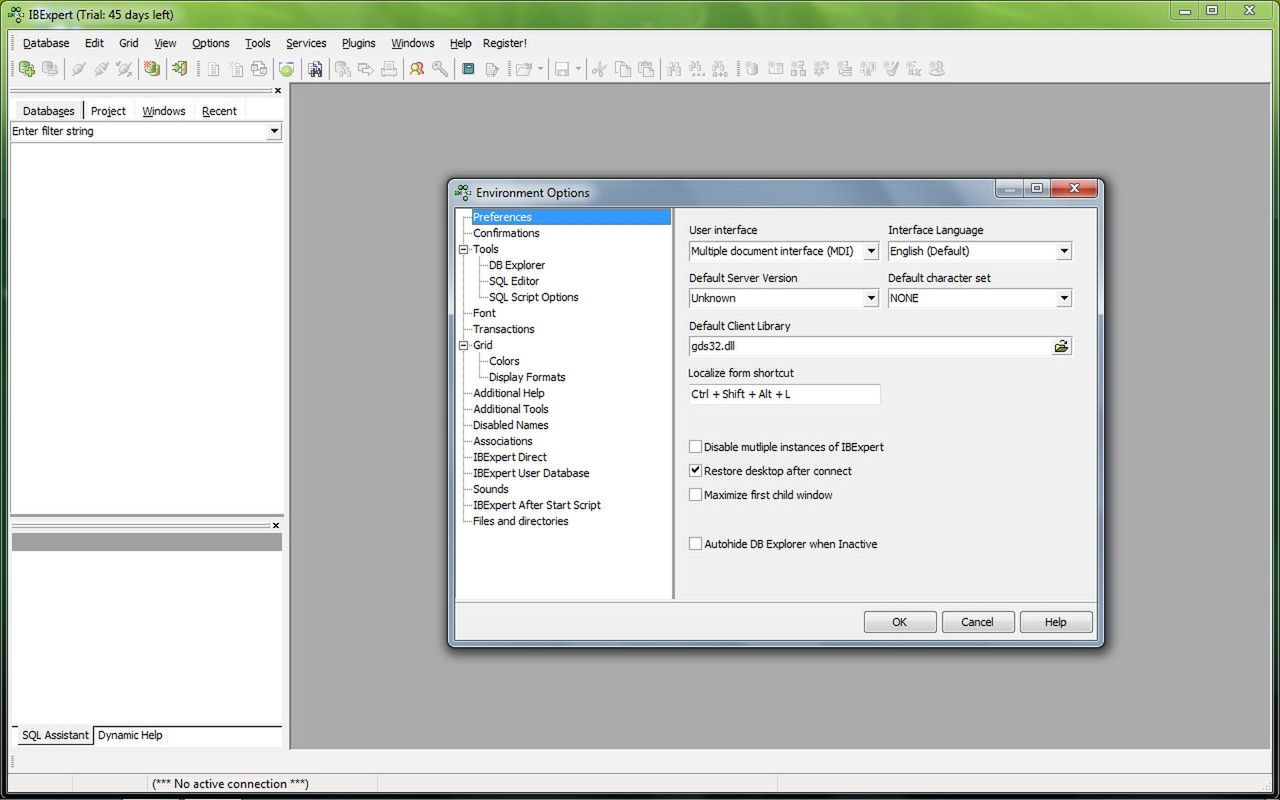Switch to the Project tab

point(108,111)
